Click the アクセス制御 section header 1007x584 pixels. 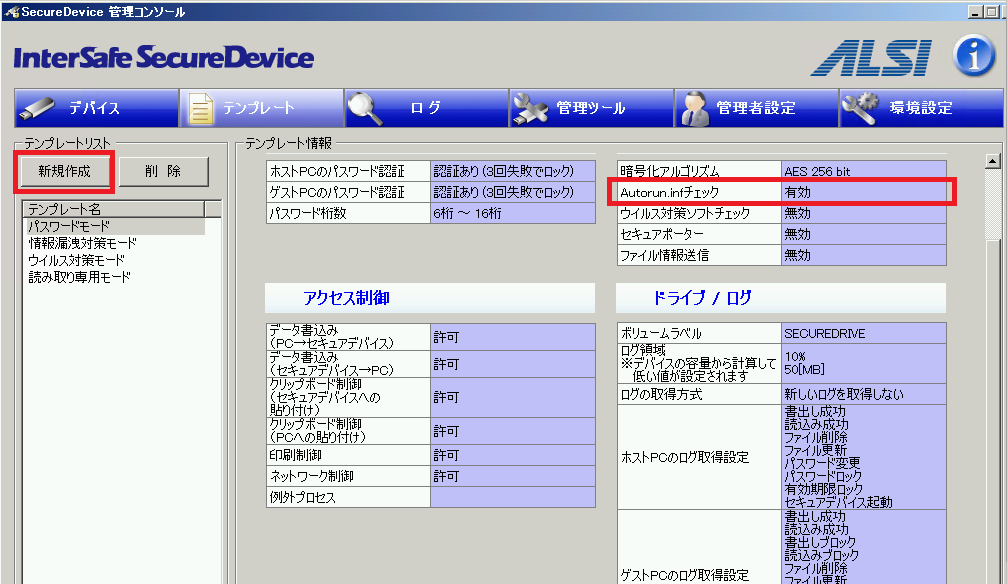(430, 298)
